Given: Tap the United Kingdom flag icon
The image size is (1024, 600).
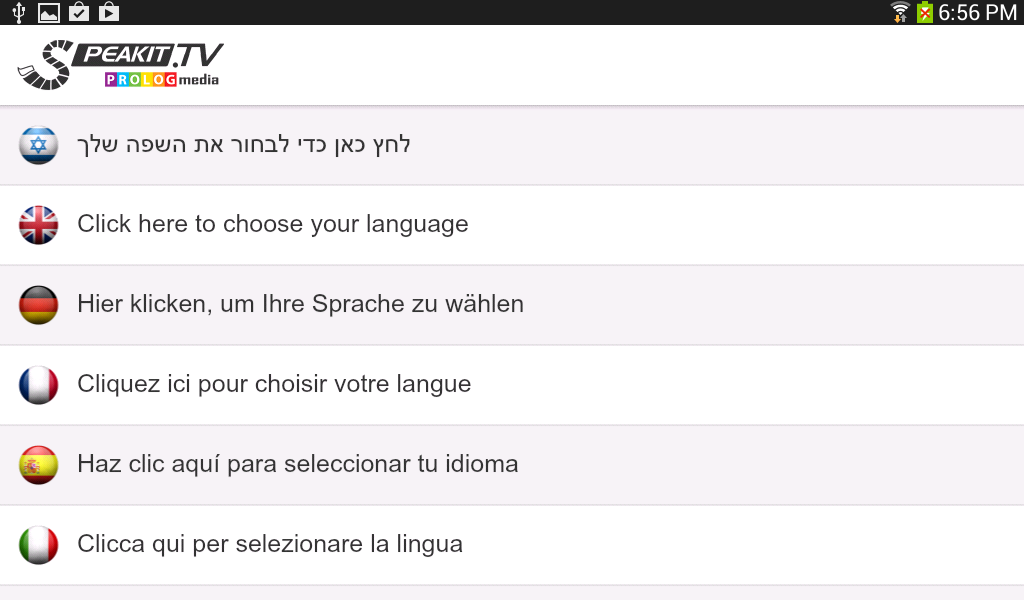Looking at the screenshot, I should click(39, 225).
